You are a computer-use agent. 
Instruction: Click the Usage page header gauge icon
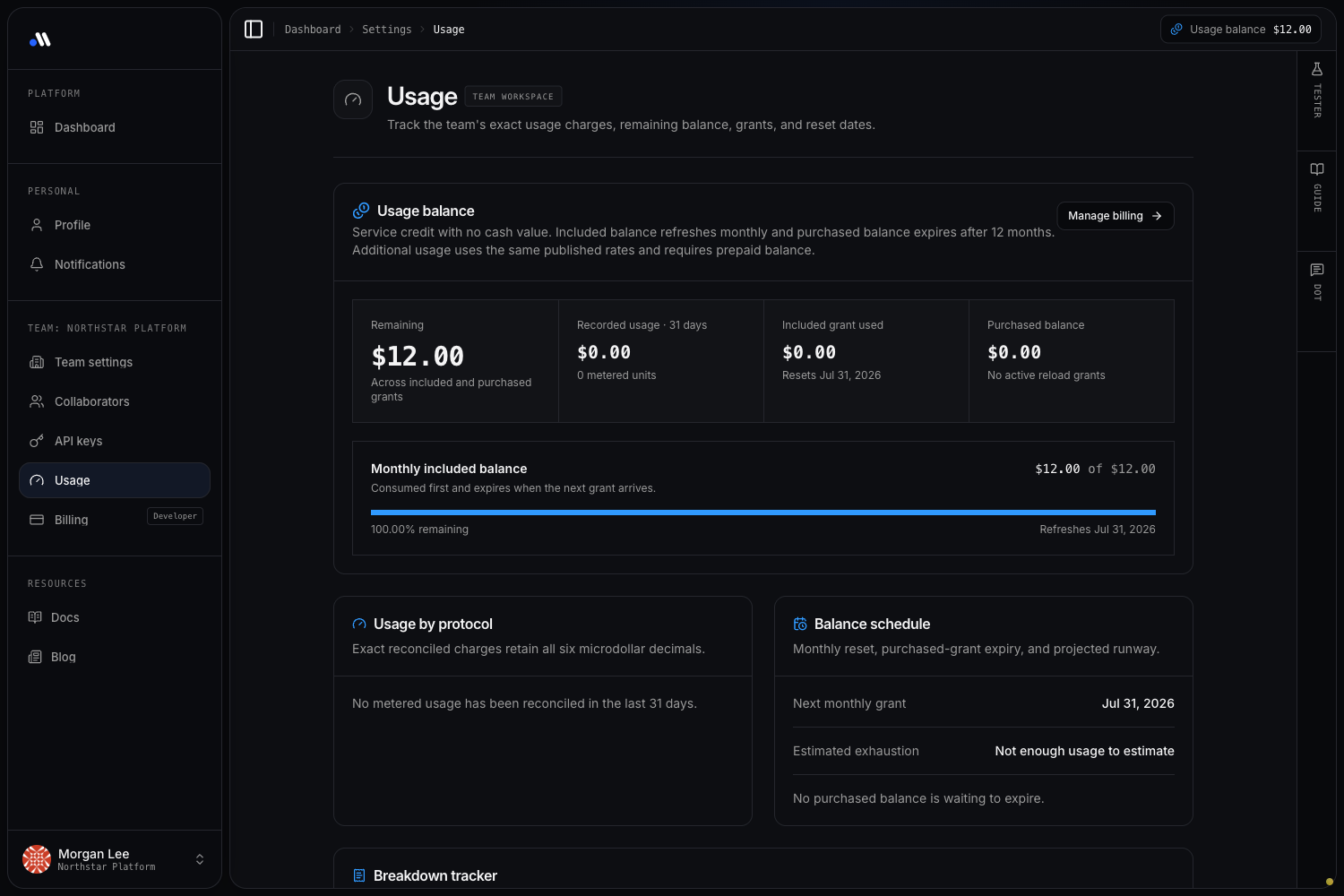pos(353,99)
